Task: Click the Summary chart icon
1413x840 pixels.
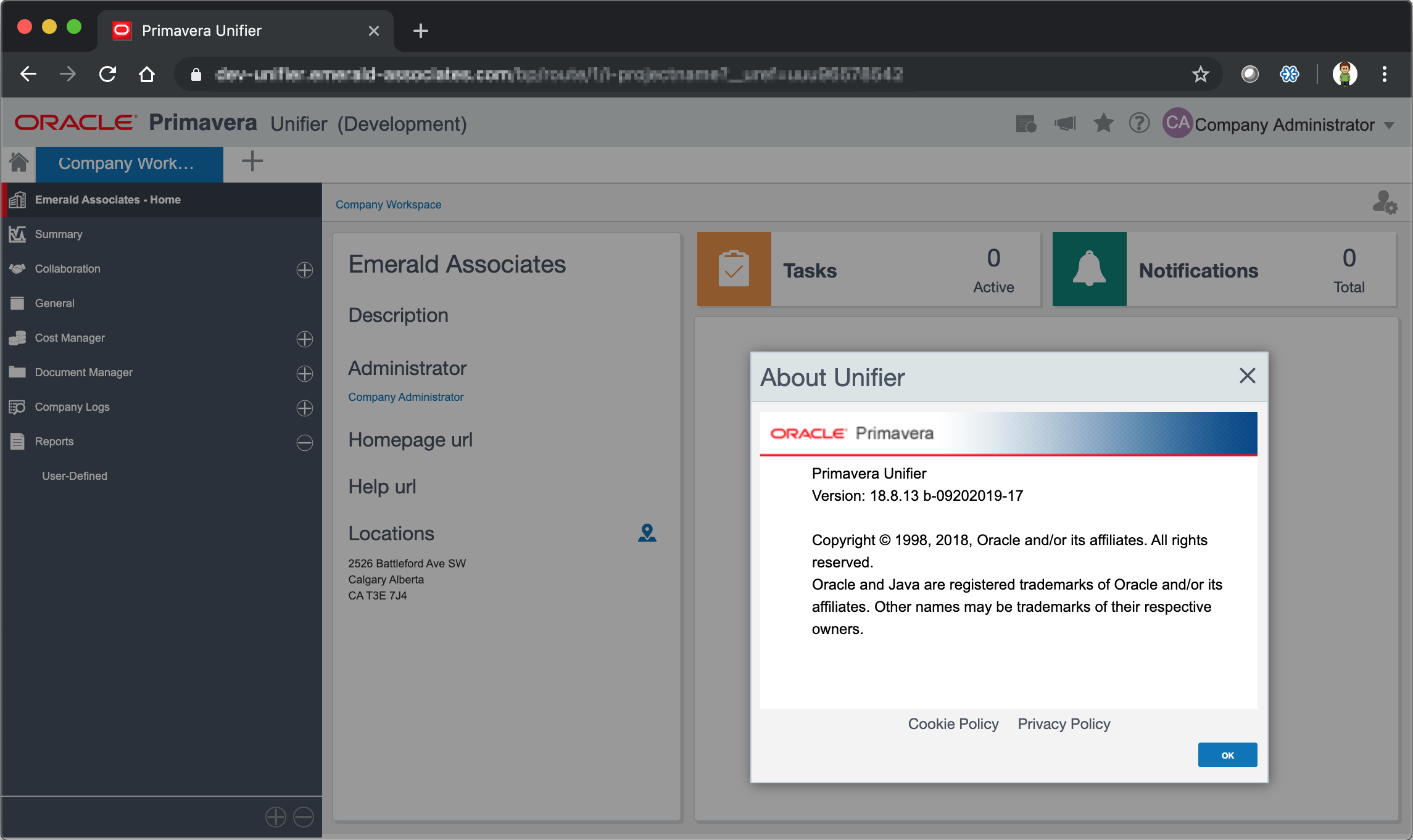Action: [17, 234]
